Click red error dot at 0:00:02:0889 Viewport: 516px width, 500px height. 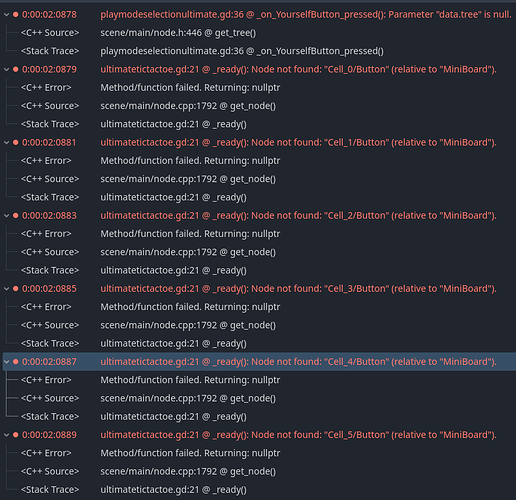click(15, 435)
